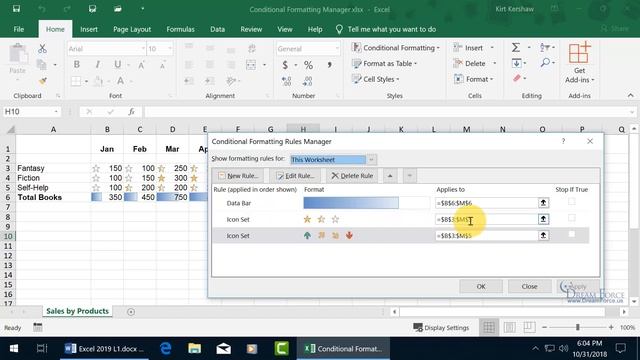
Task: Expand the Name Box dropdown
Action: point(56,111)
